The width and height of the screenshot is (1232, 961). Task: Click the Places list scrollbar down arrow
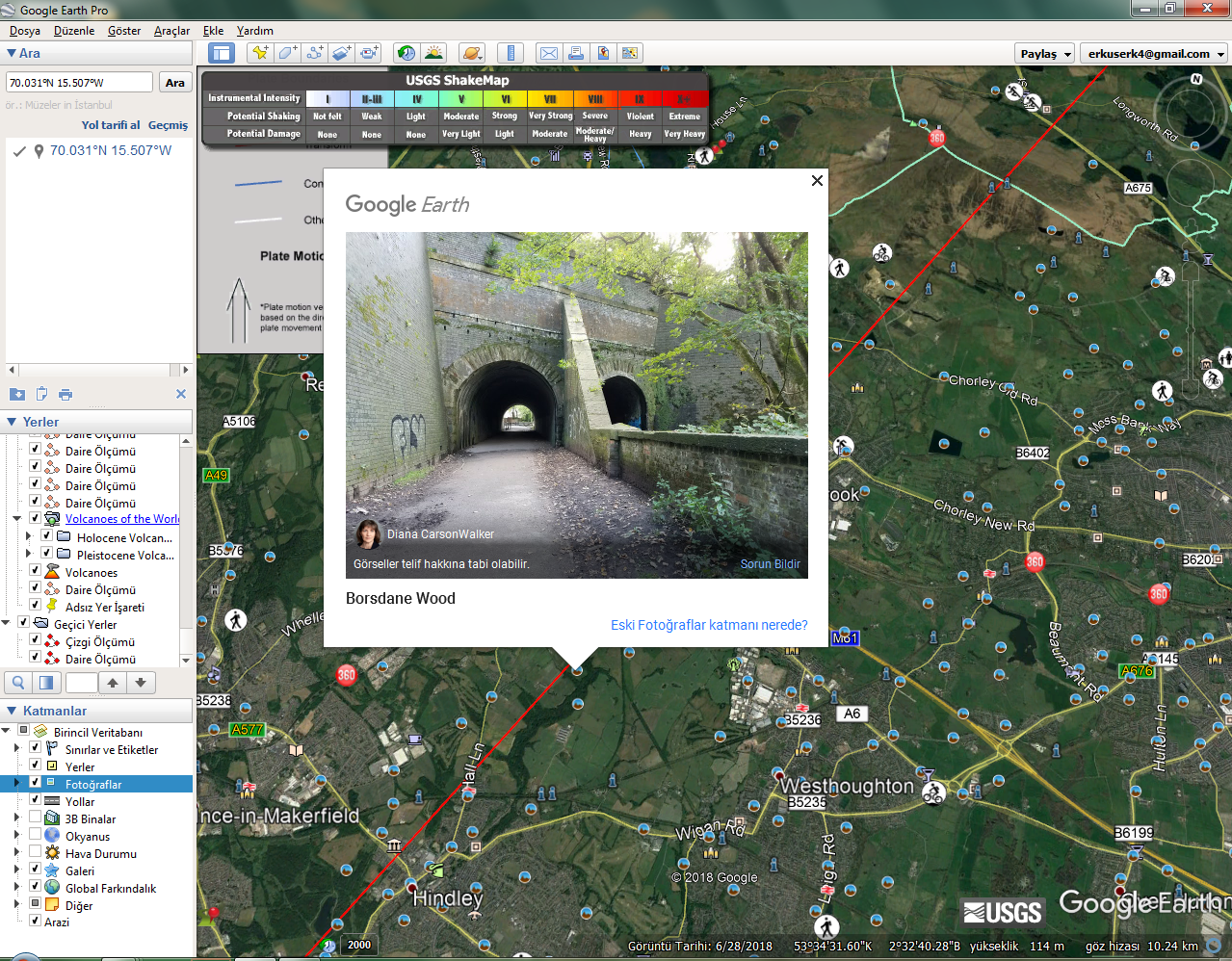[186, 660]
